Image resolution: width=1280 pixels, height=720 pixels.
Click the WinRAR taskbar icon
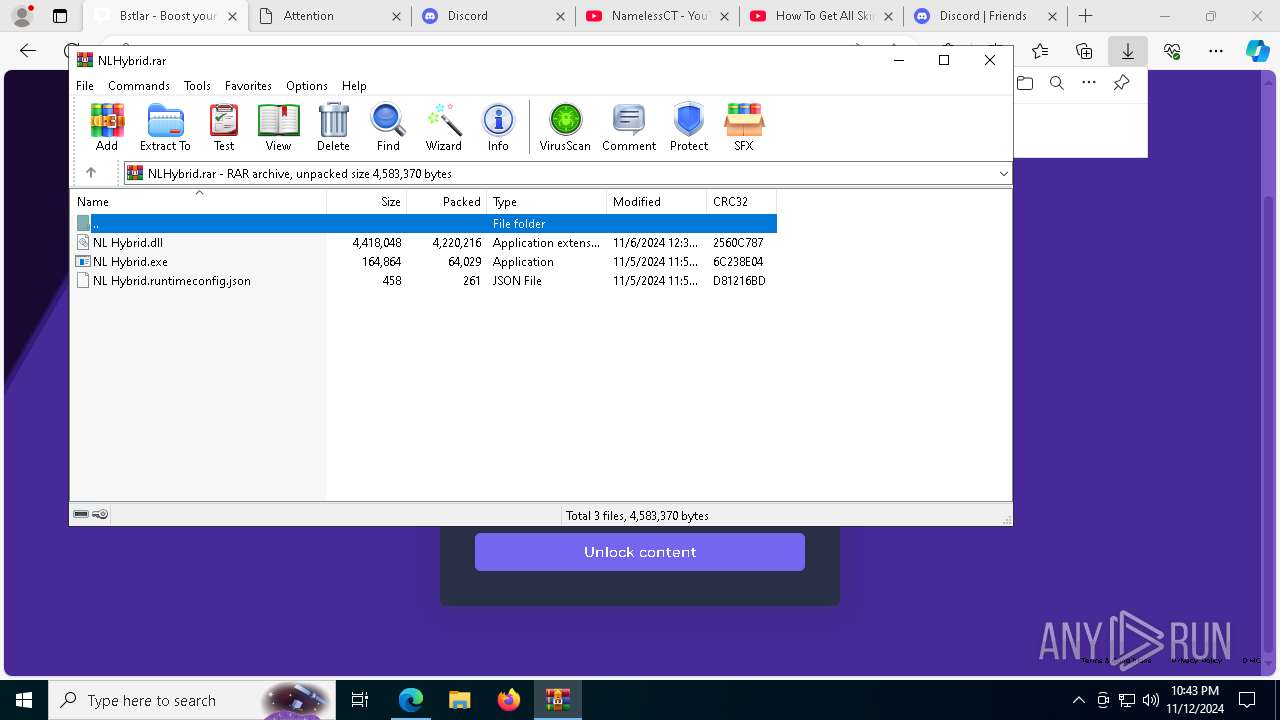point(557,700)
